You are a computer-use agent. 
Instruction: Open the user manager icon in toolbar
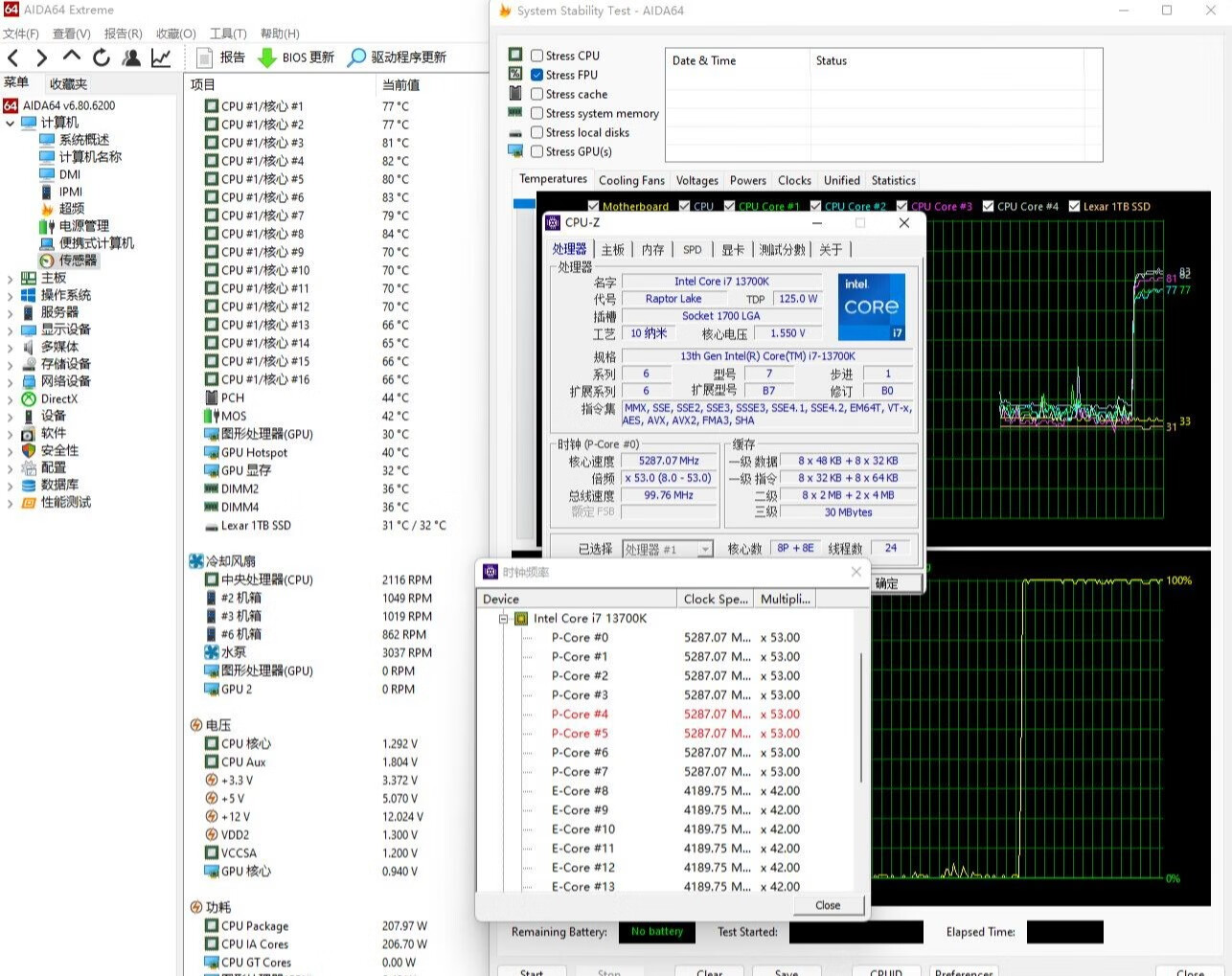coord(131,57)
